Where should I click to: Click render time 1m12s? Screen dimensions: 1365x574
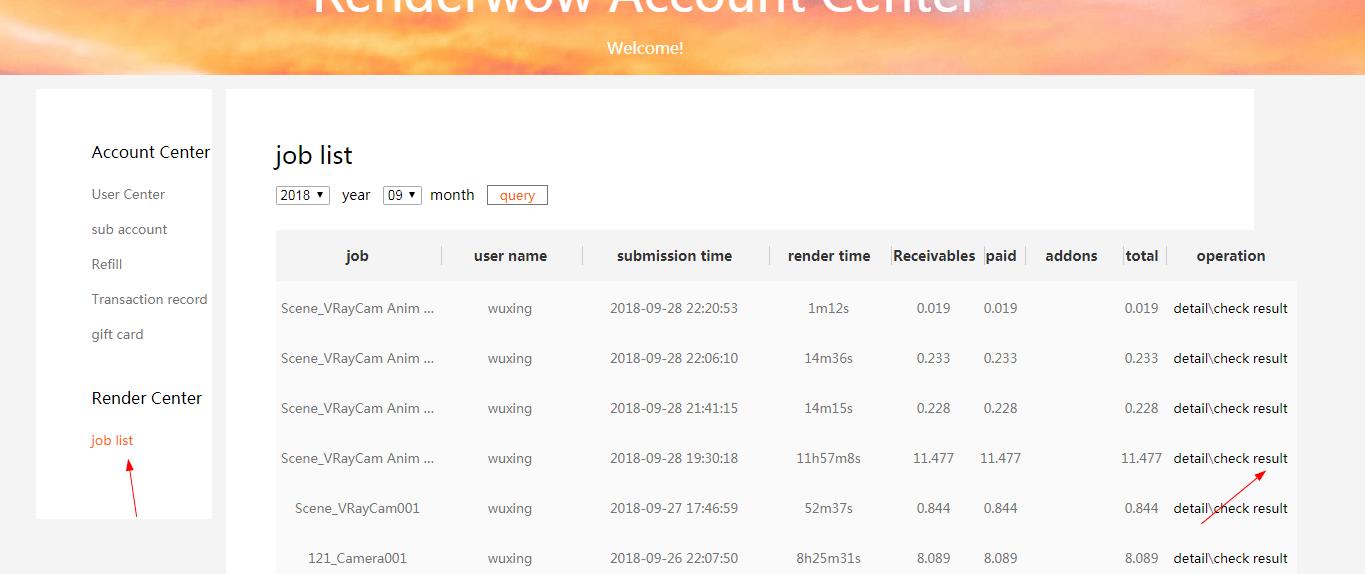coord(828,308)
